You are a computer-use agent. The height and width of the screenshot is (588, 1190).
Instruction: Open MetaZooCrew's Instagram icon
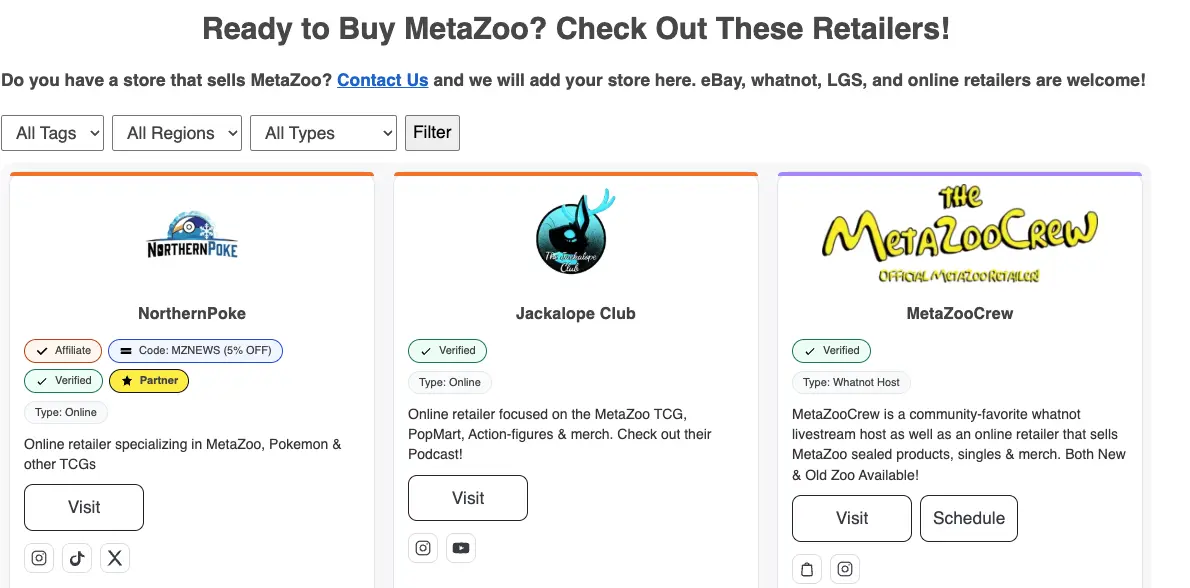tap(845, 569)
